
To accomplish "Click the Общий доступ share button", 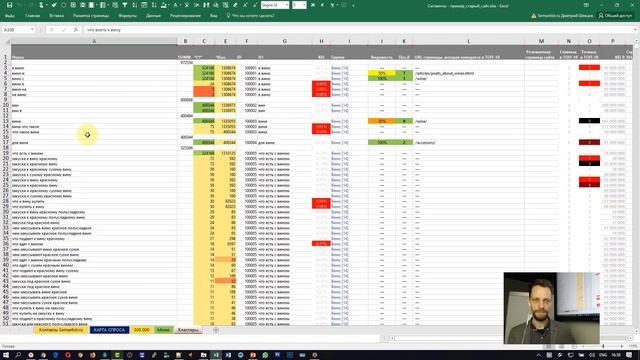I will point(615,16).
